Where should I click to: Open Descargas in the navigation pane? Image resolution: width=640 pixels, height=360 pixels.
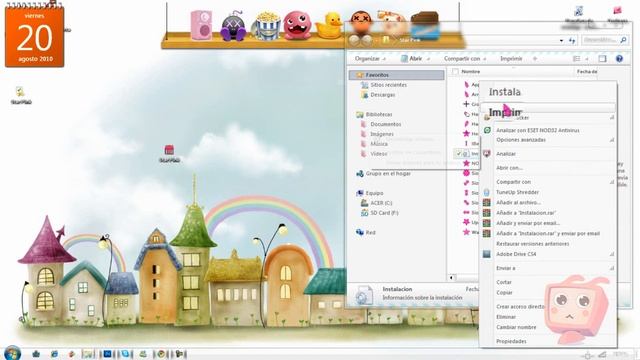point(382,95)
